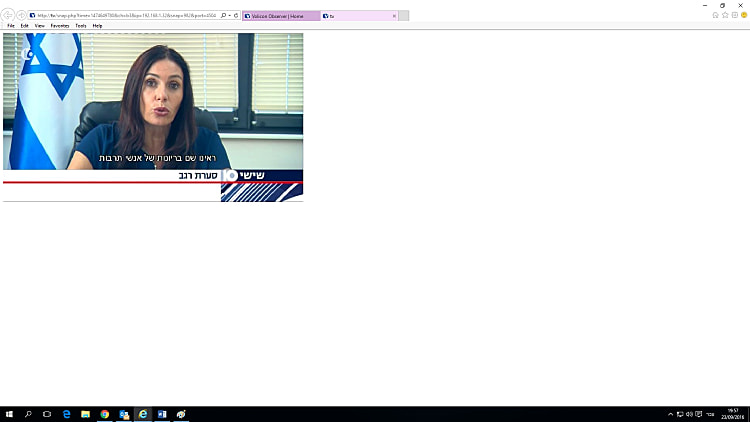Open the Favorites star icon
This screenshot has height=422, width=750.
[724, 15]
